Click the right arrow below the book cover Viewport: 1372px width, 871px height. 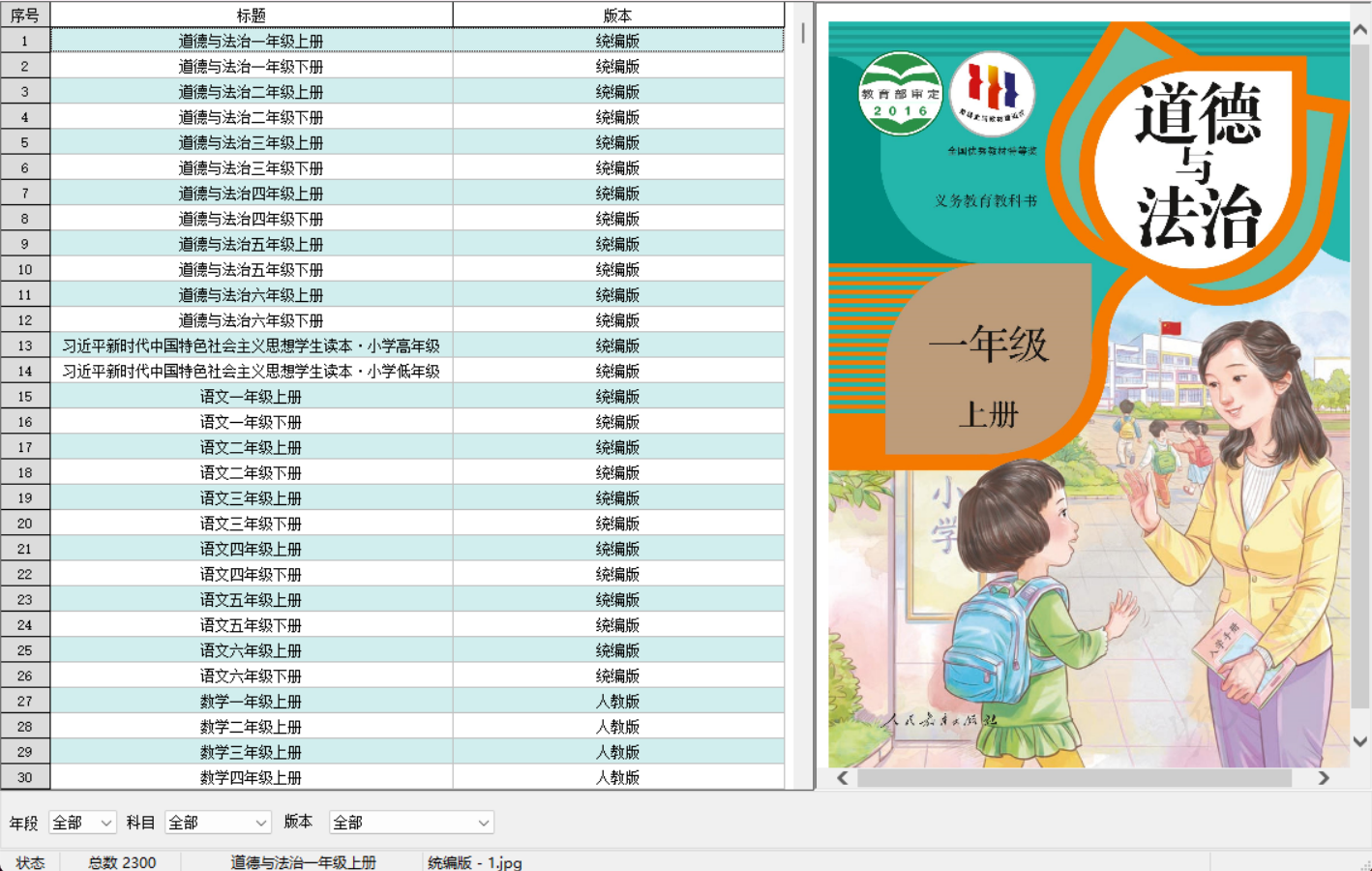pyautogui.click(x=1325, y=777)
